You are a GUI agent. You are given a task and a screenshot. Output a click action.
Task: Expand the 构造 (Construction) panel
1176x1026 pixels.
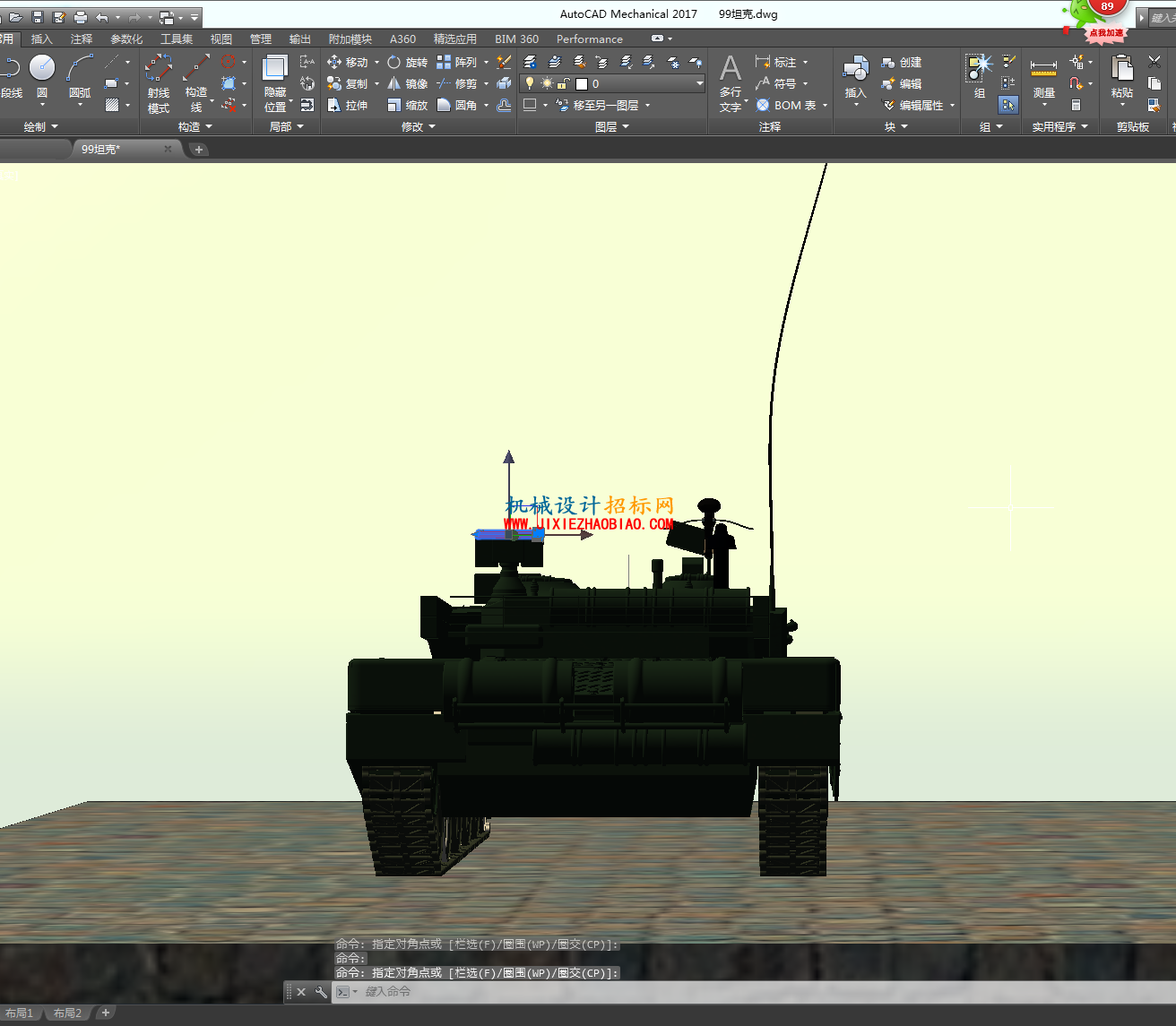tap(195, 127)
